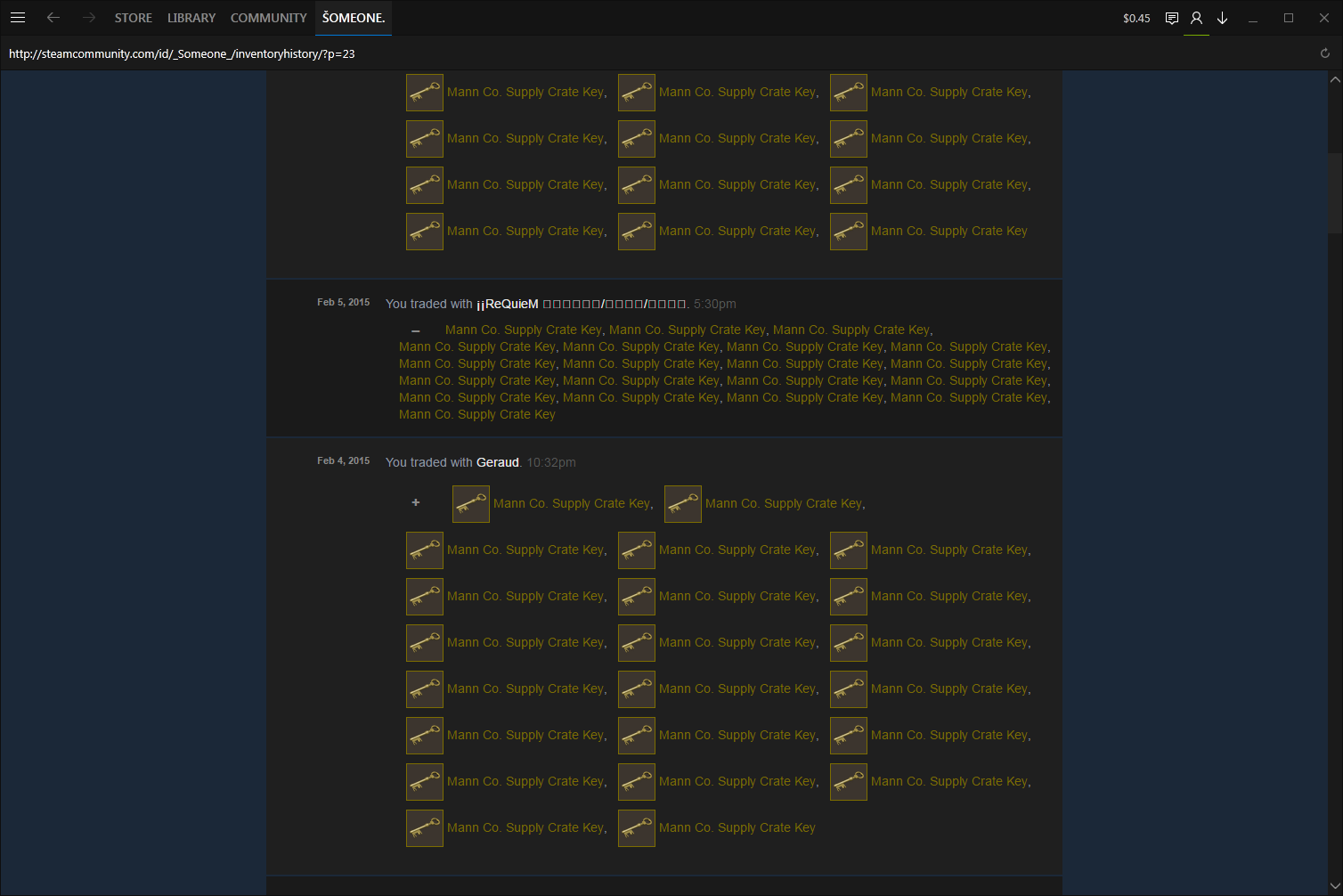Open the Steam hamburger menu
1343x896 pixels.
(18, 18)
